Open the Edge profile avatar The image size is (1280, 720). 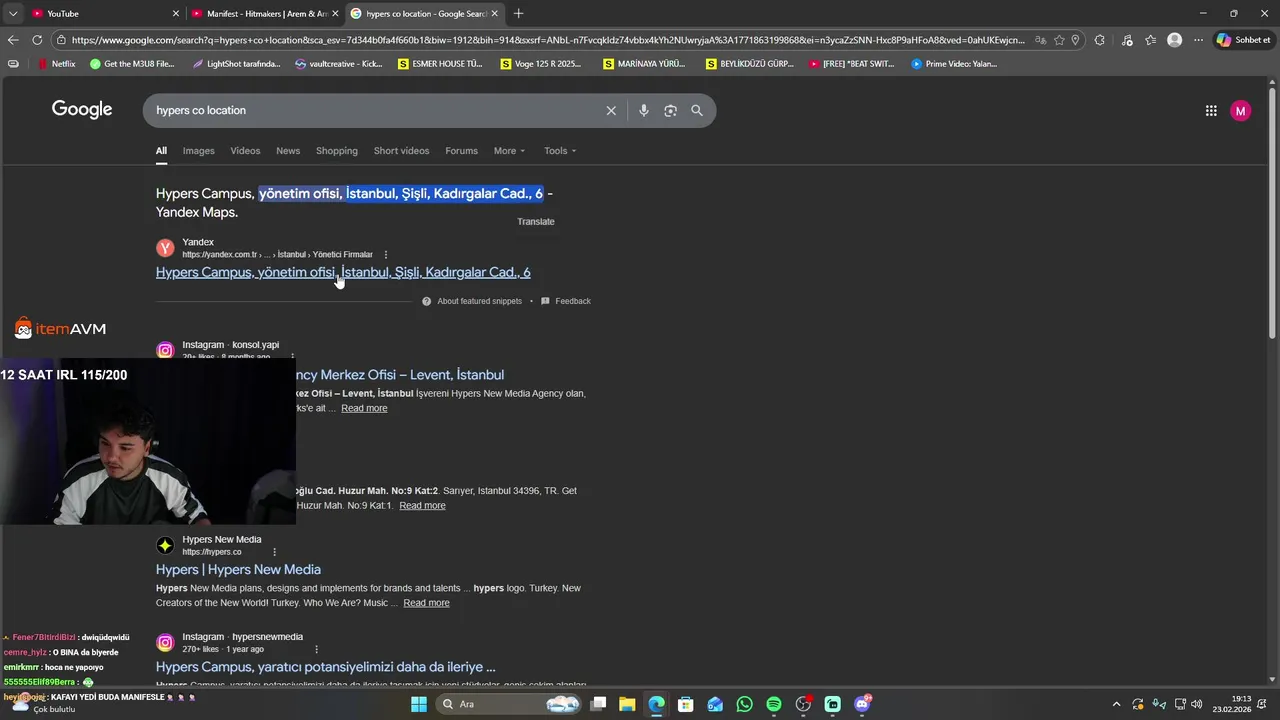tap(1174, 40)
